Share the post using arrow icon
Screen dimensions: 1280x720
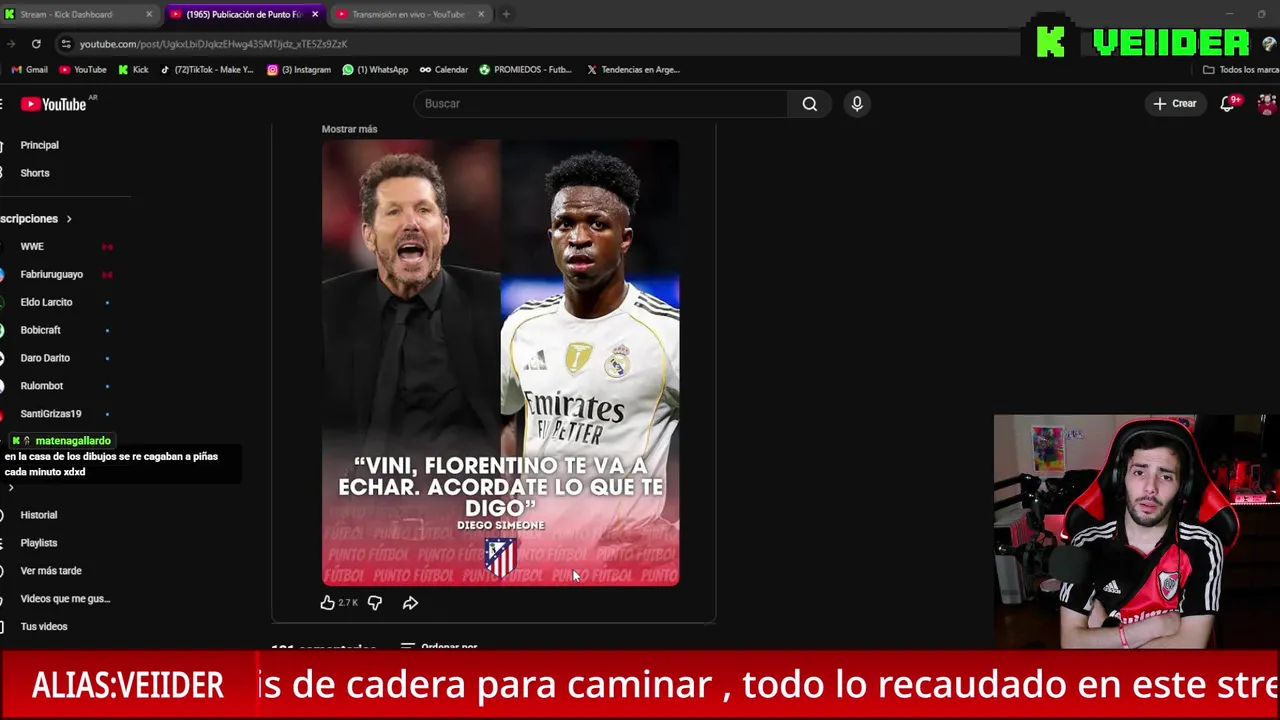(410, 603)
